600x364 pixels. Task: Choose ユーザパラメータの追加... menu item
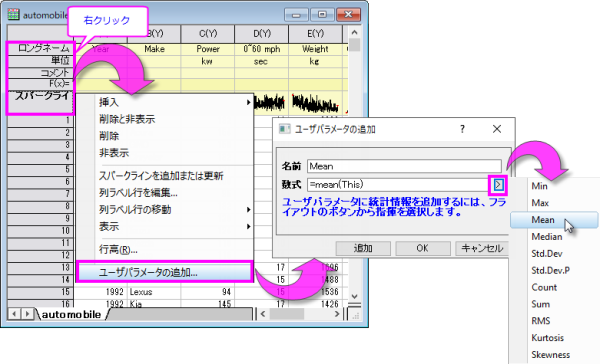pyautogui.click(x=165, y=272)
